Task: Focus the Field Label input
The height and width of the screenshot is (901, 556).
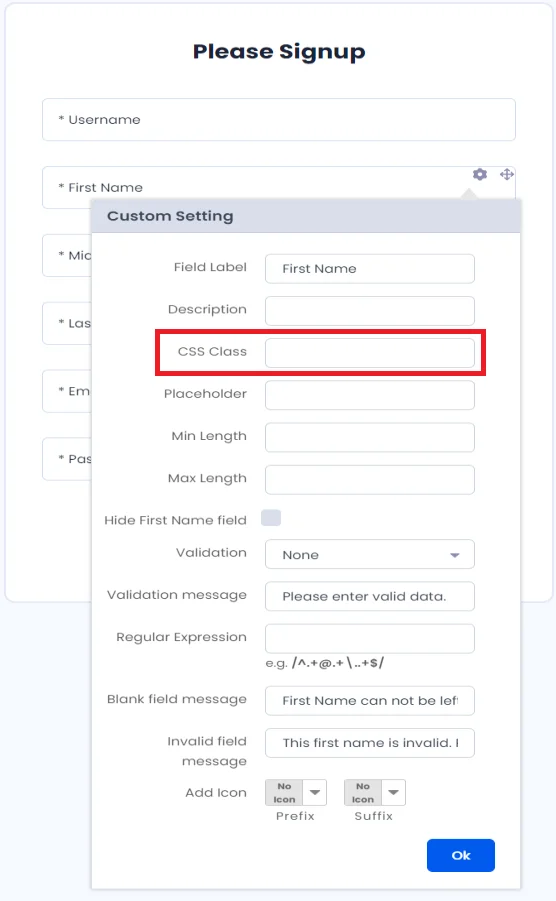Action: click(x=370, y=268)
